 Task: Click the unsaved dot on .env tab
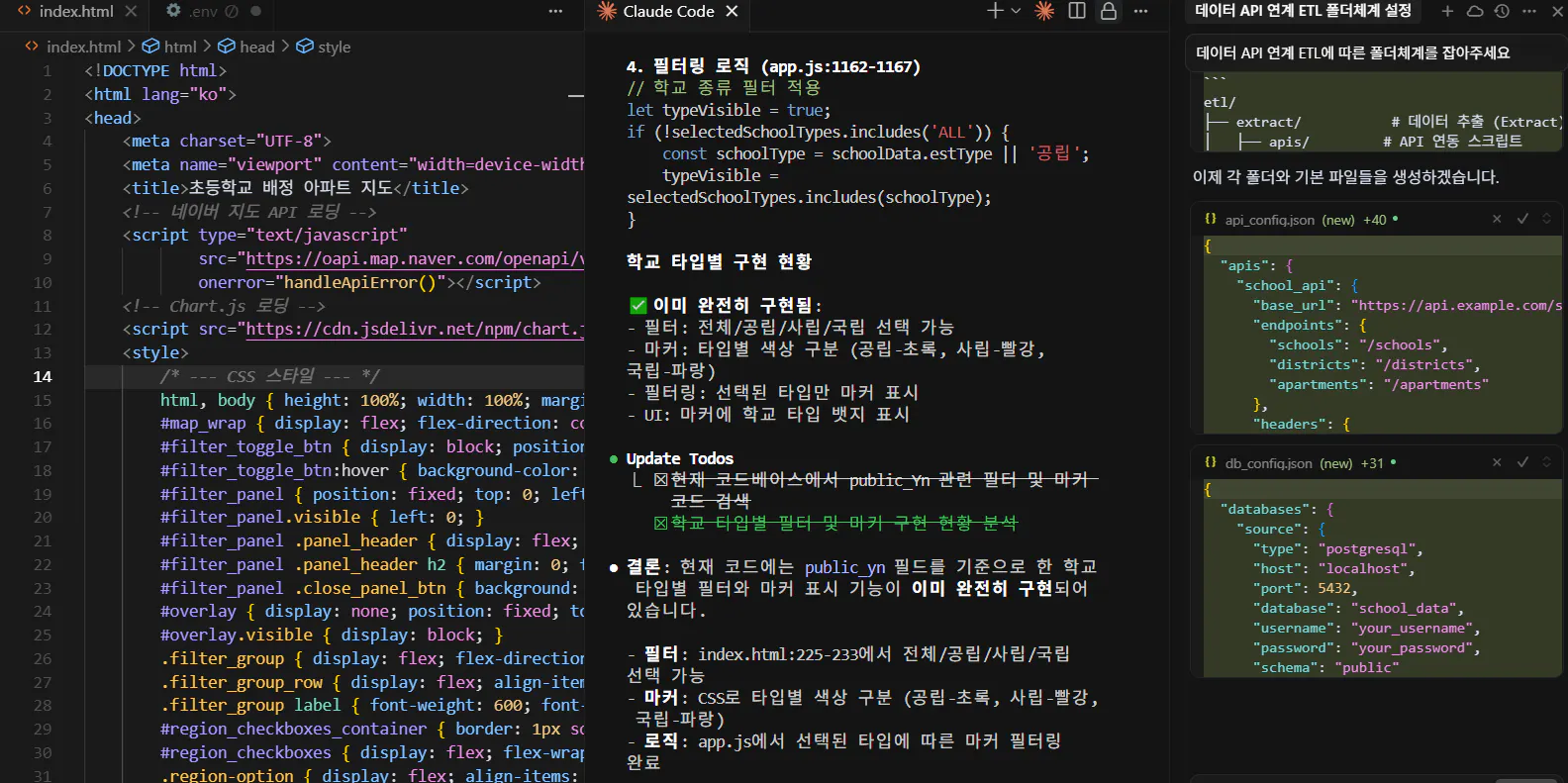tap(255, 11)
